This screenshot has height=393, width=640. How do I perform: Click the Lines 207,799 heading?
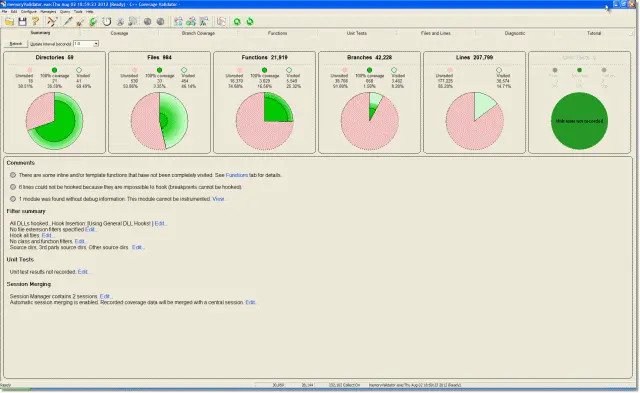474,58
